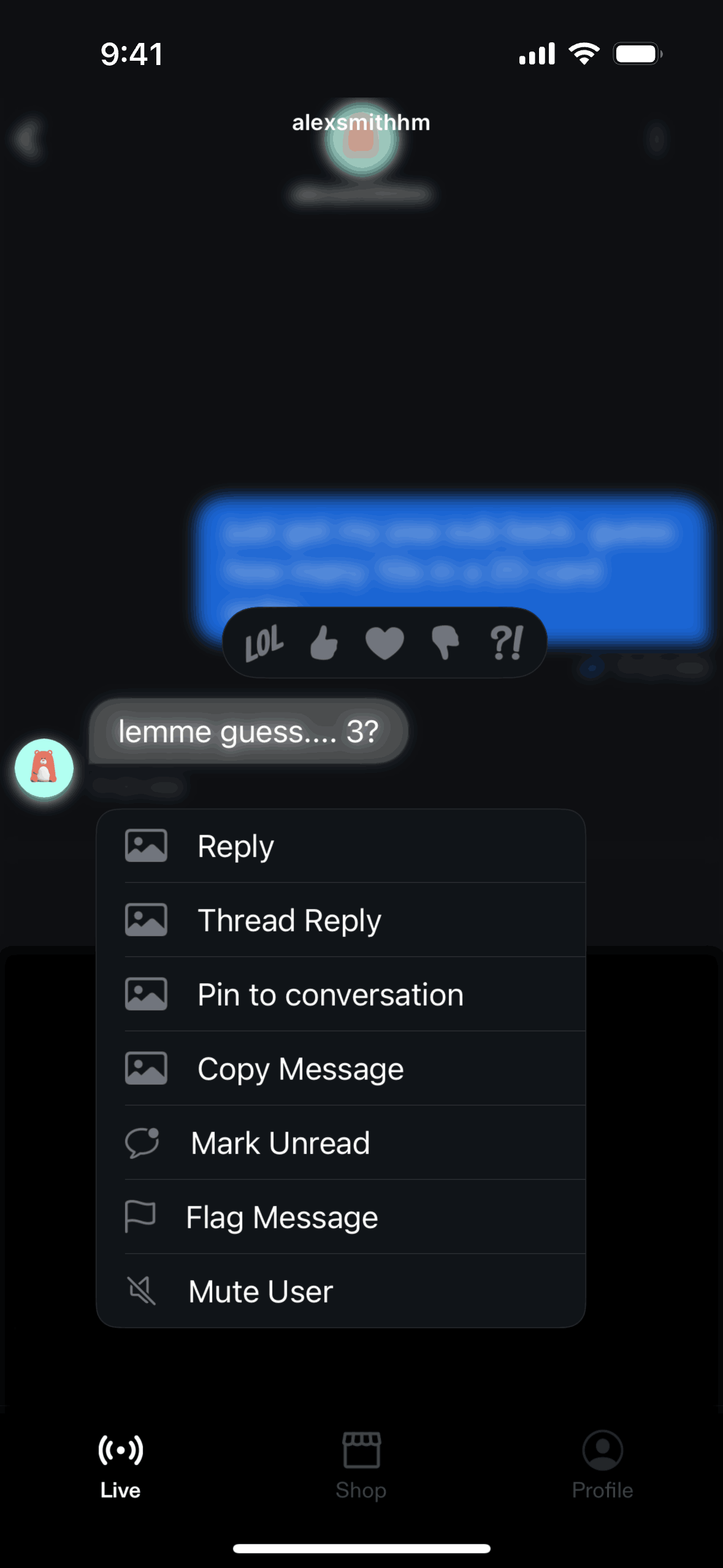The height and width of the screenshot is (1568, 723).
Task: Choose Copy Message option
Action: click(x=341, y=1069)
